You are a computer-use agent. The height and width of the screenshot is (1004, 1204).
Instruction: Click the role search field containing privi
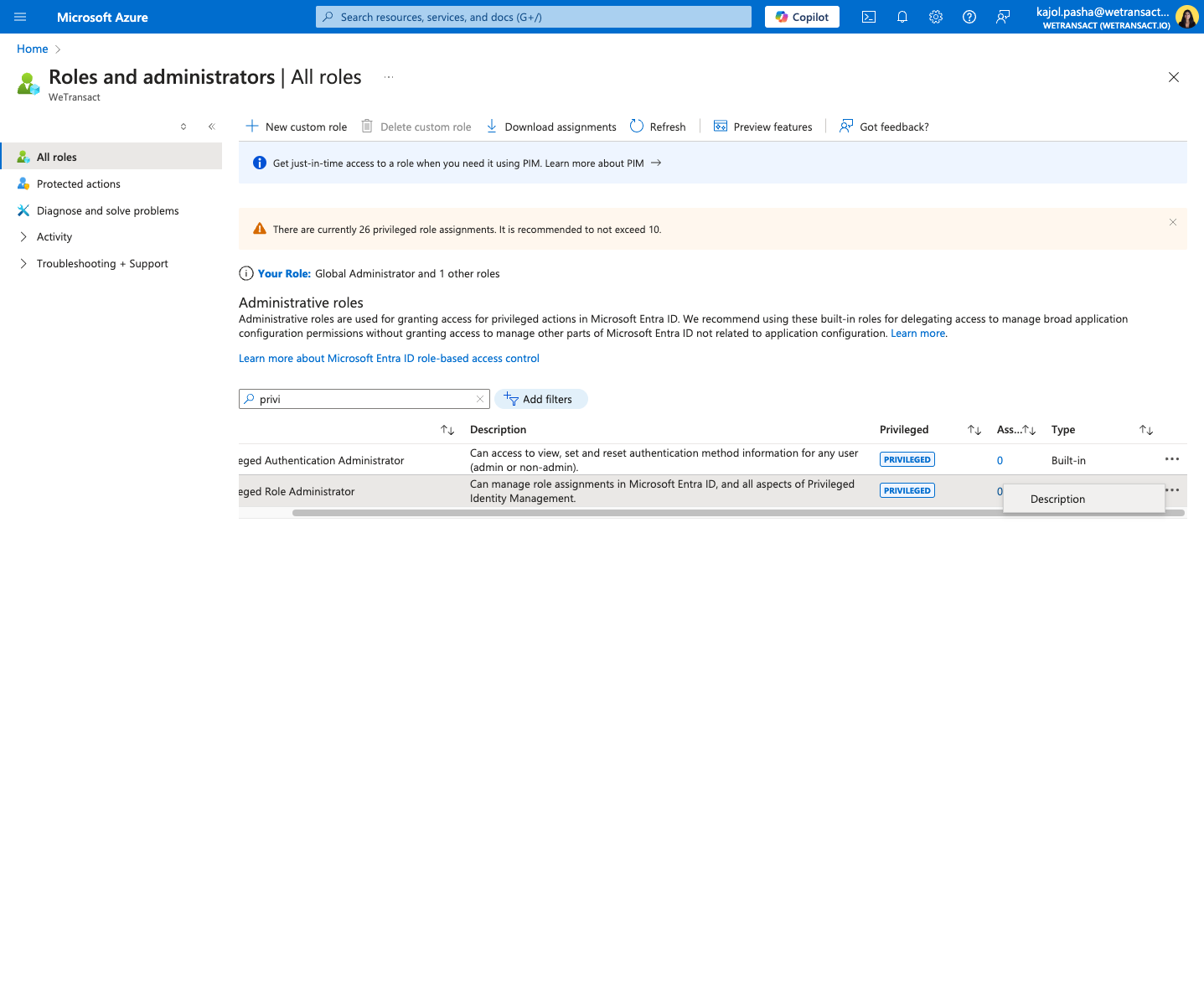(364, 399)
